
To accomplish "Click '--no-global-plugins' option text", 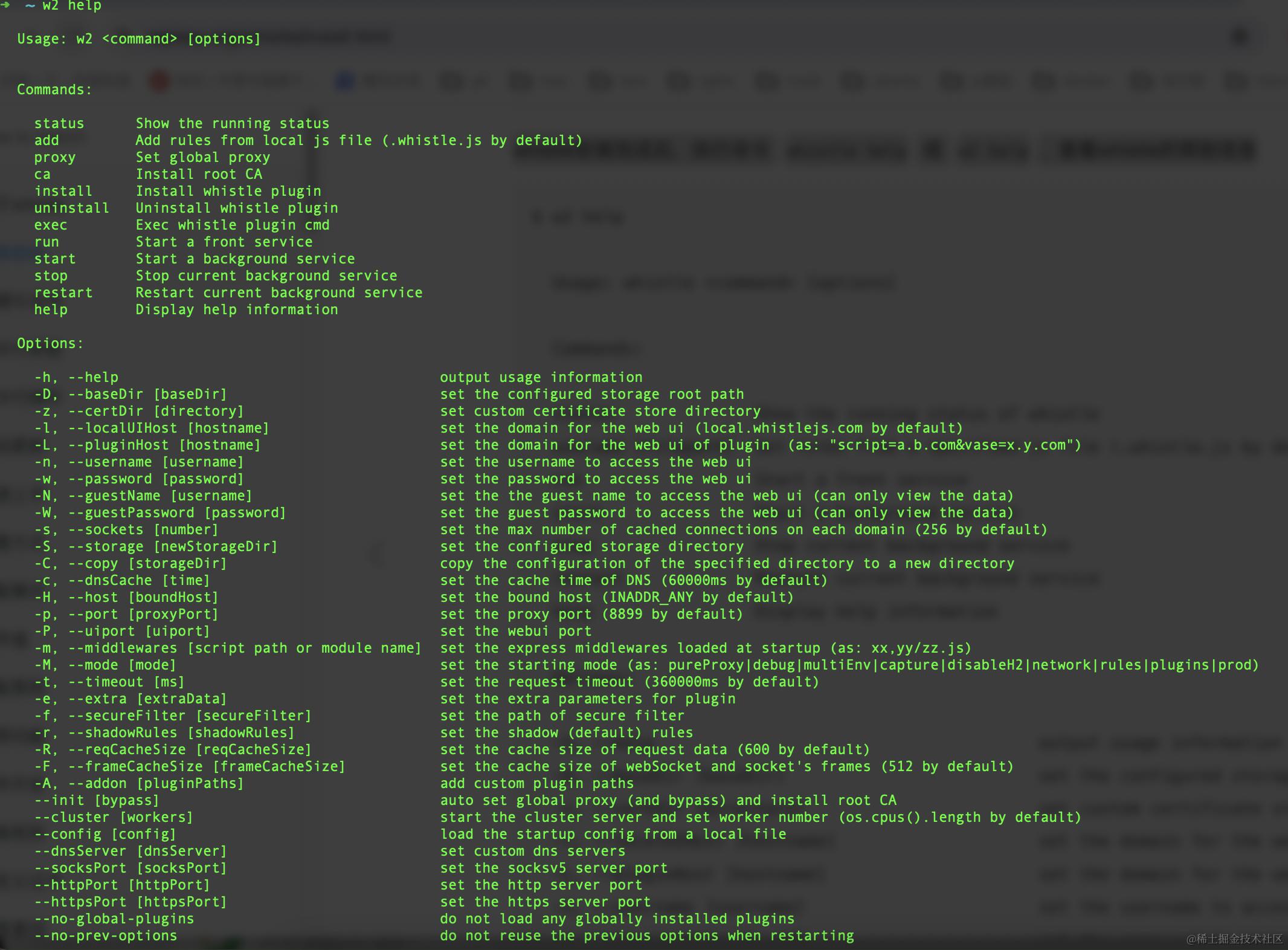I will coord(114,919).
